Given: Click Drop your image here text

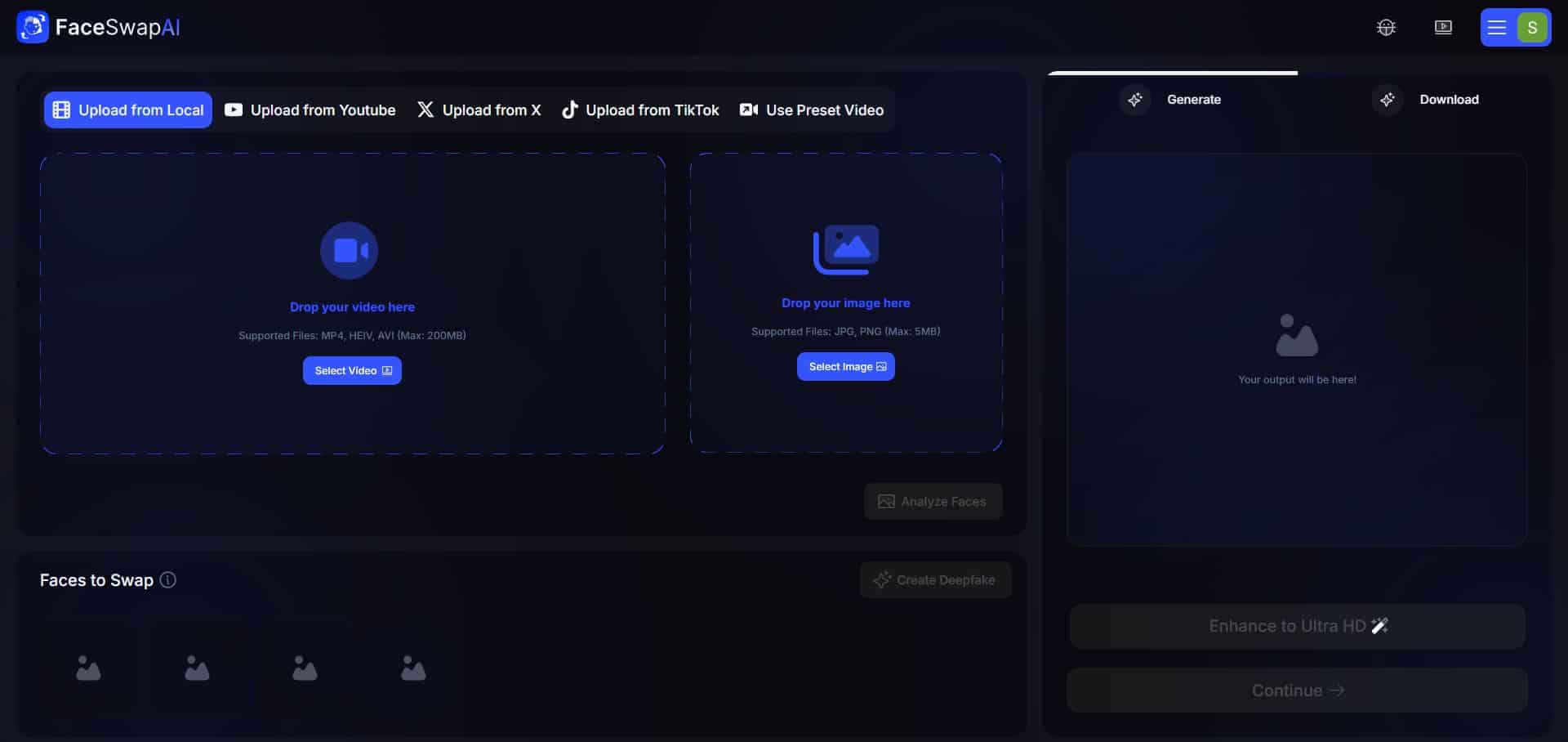Looking at the screenshot, I should tap(846, 302).
